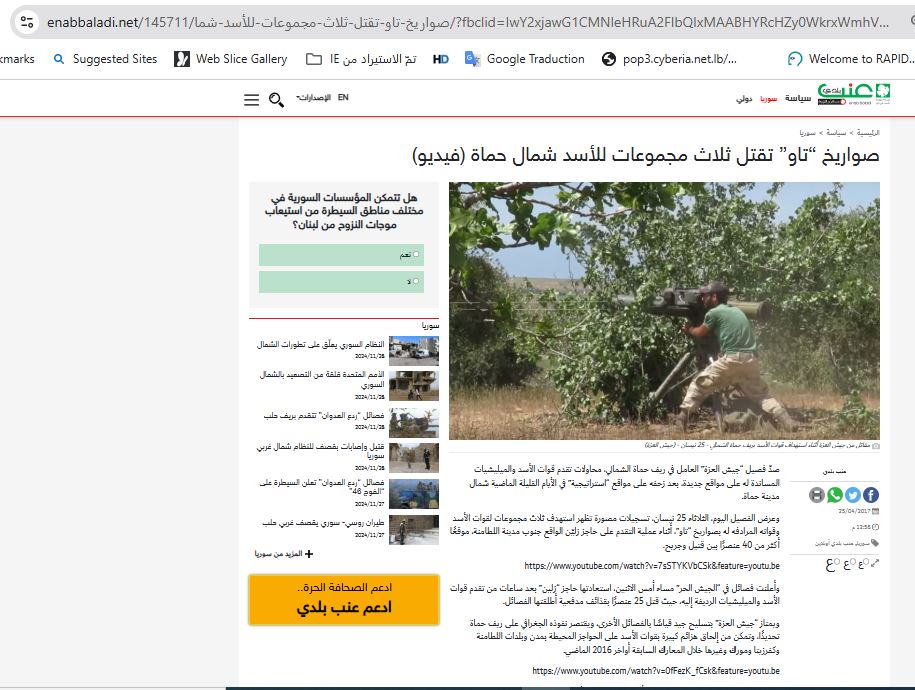
Task: Switch language to EN
Action: point(343,97)
